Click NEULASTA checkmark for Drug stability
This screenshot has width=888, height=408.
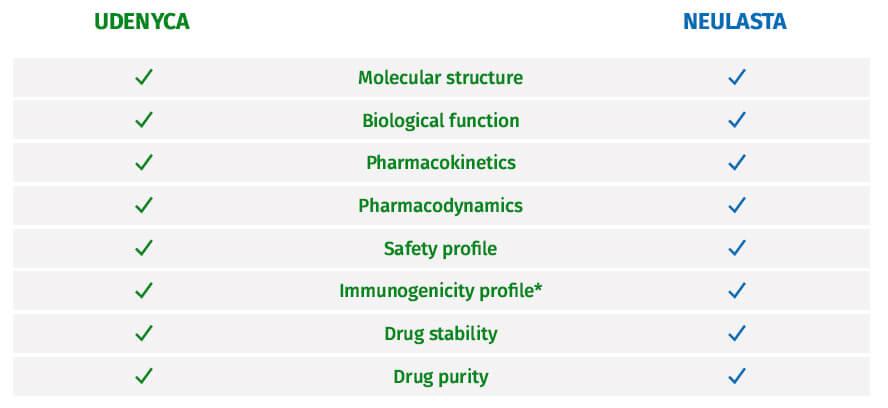point(737,333)
